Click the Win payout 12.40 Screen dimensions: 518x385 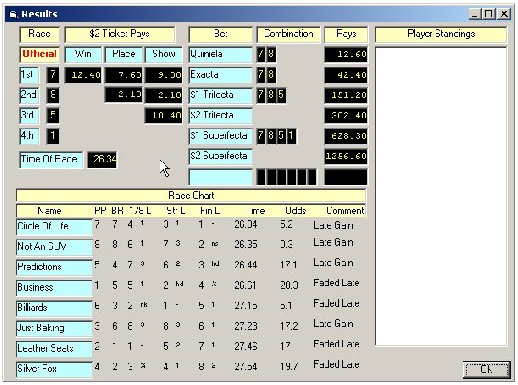click(83, 75)
